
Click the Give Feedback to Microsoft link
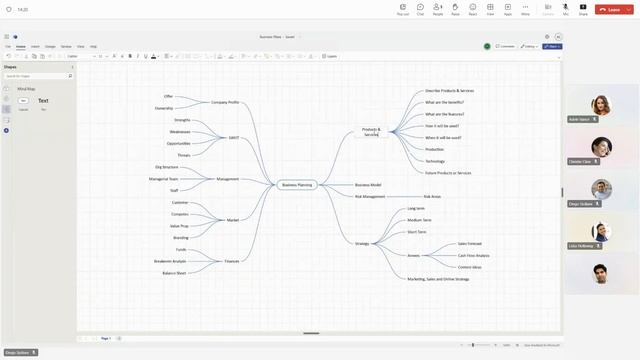point(542,345)
